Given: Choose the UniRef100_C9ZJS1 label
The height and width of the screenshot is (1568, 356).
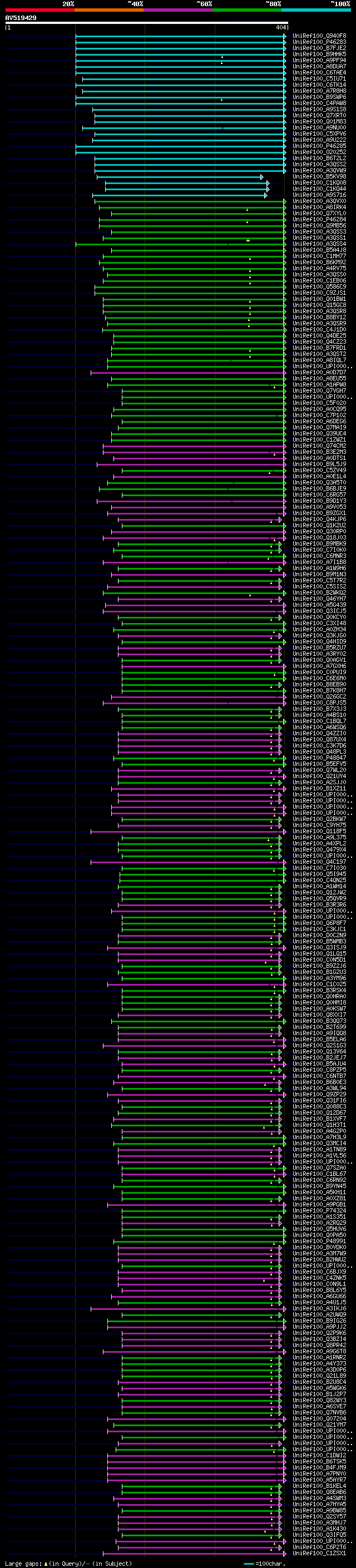Looking at the screenshot, I should coord(319,293).
